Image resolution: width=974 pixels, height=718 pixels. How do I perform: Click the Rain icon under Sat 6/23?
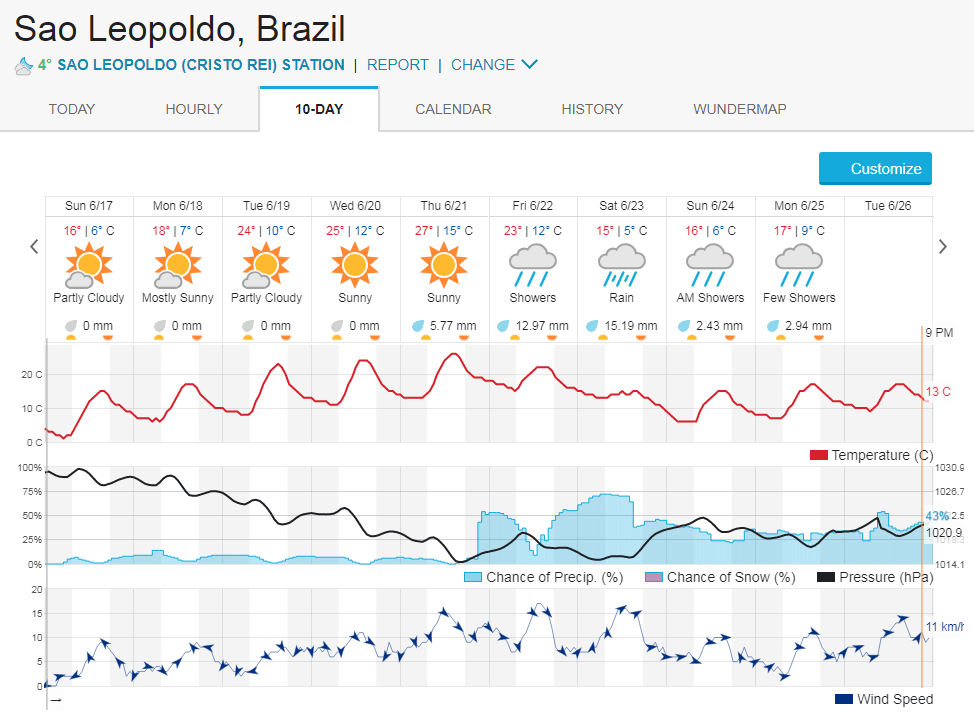point(621,264)
